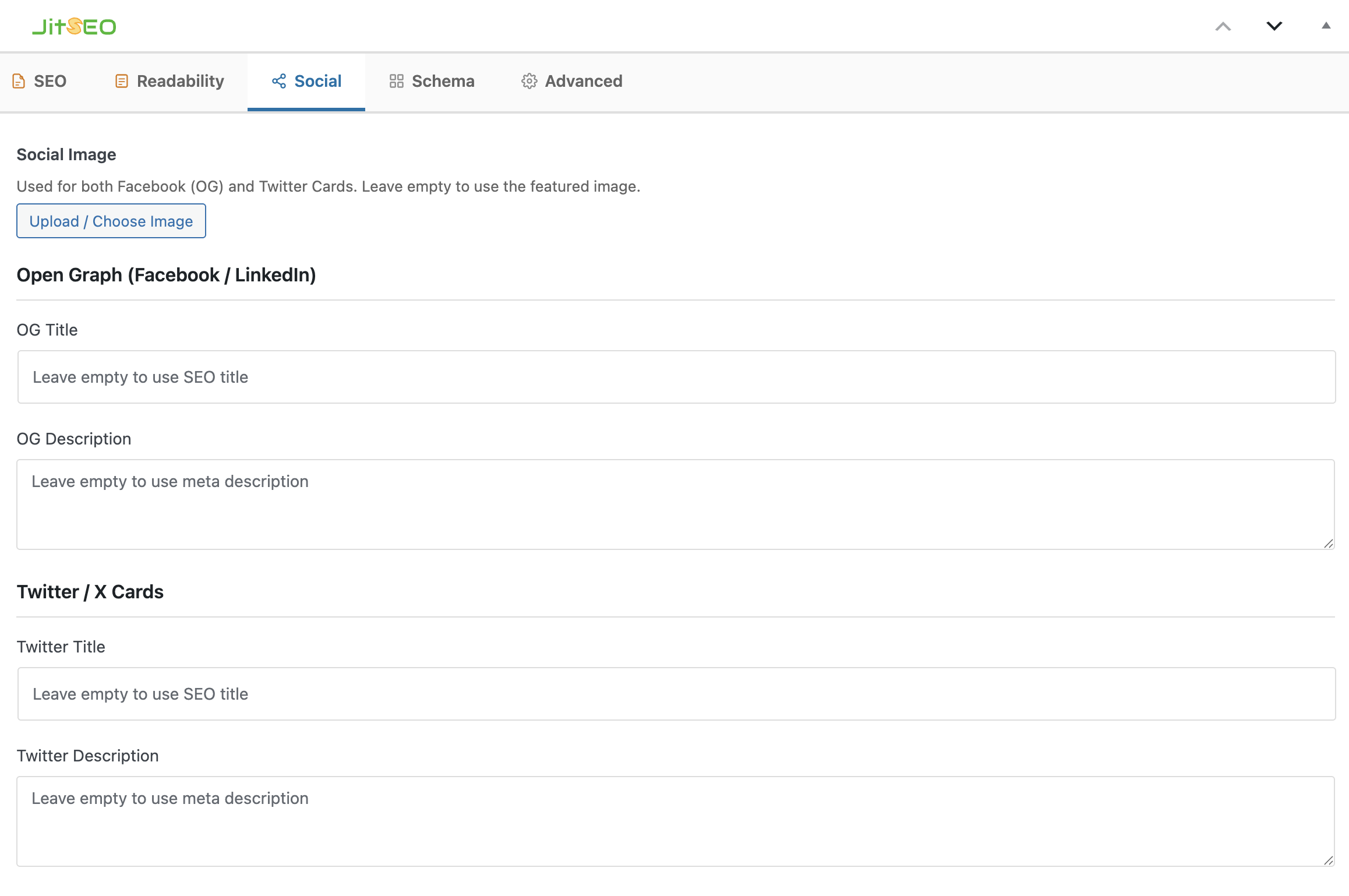Click the Readability tab page icon
The image size is (1349, 896).
tap(121, 81)
